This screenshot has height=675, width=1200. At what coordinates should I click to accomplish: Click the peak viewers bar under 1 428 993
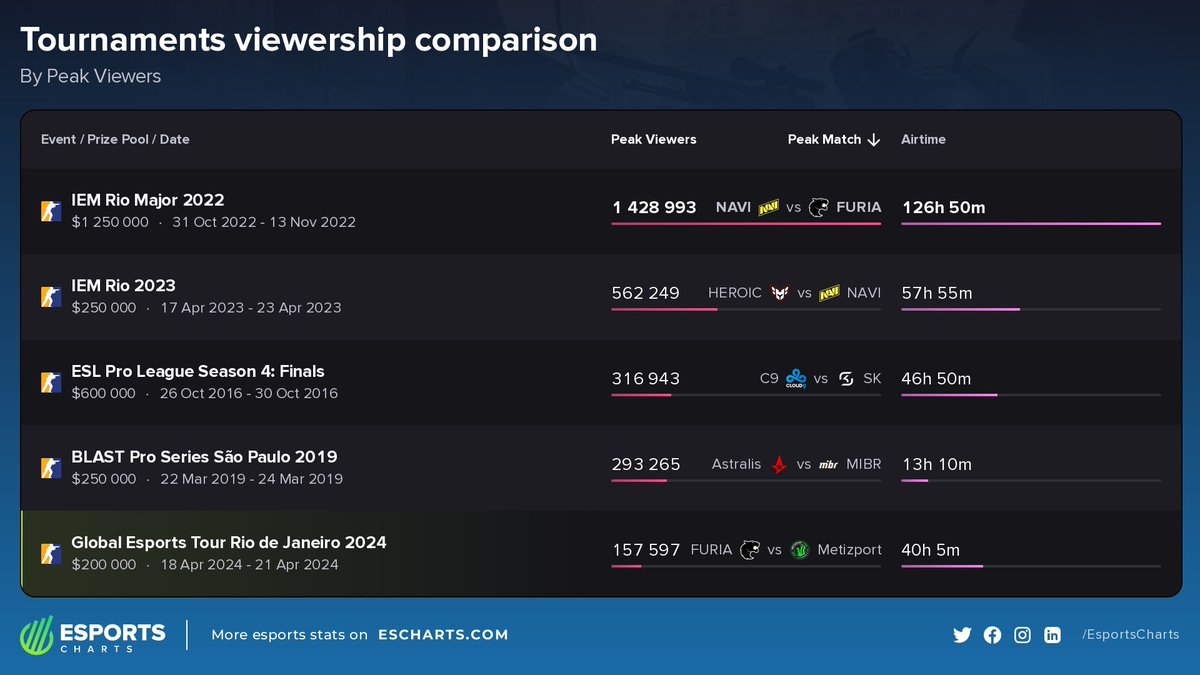point(746,224)
